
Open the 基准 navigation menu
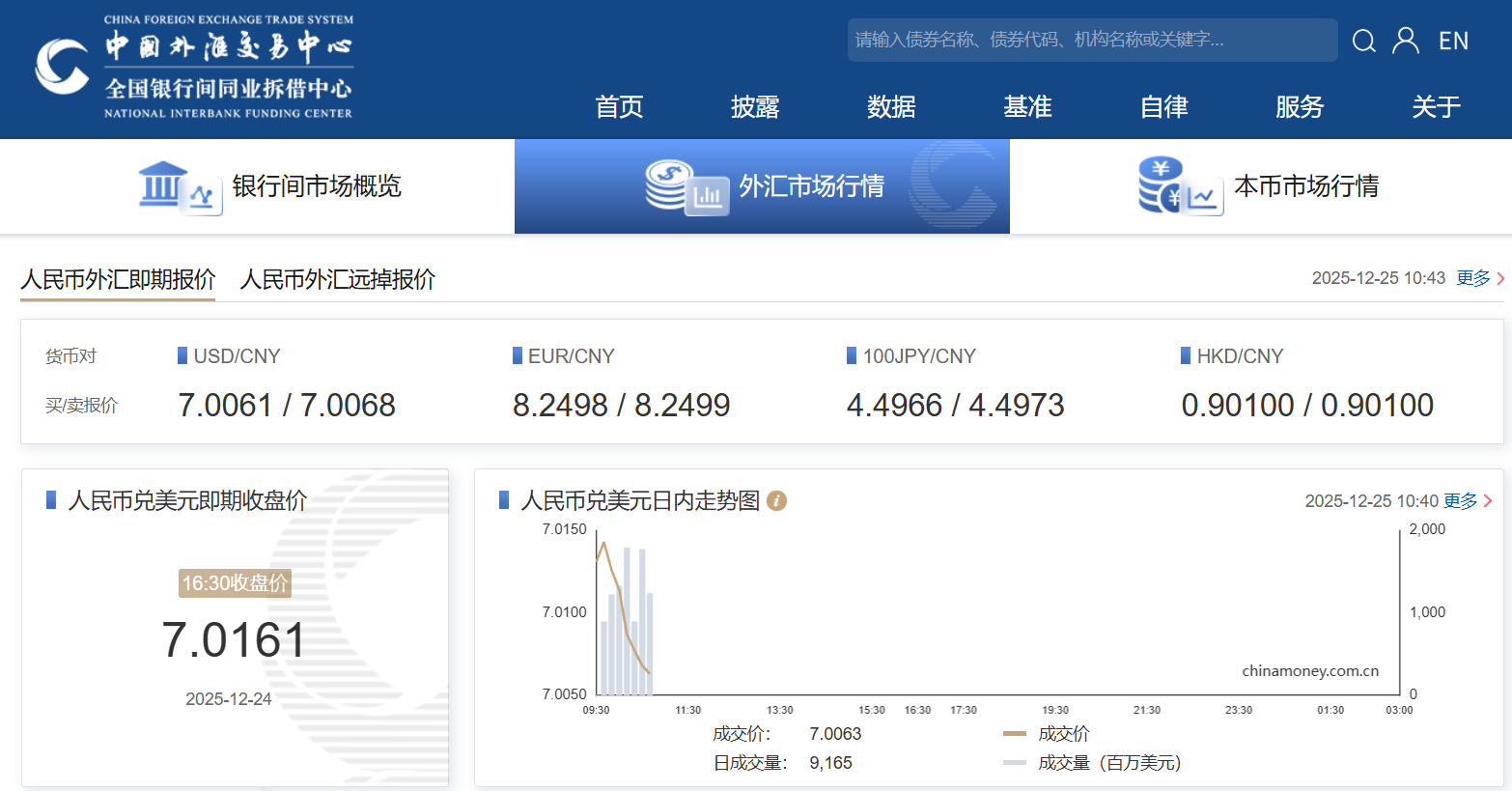(x=1027, y=106)
